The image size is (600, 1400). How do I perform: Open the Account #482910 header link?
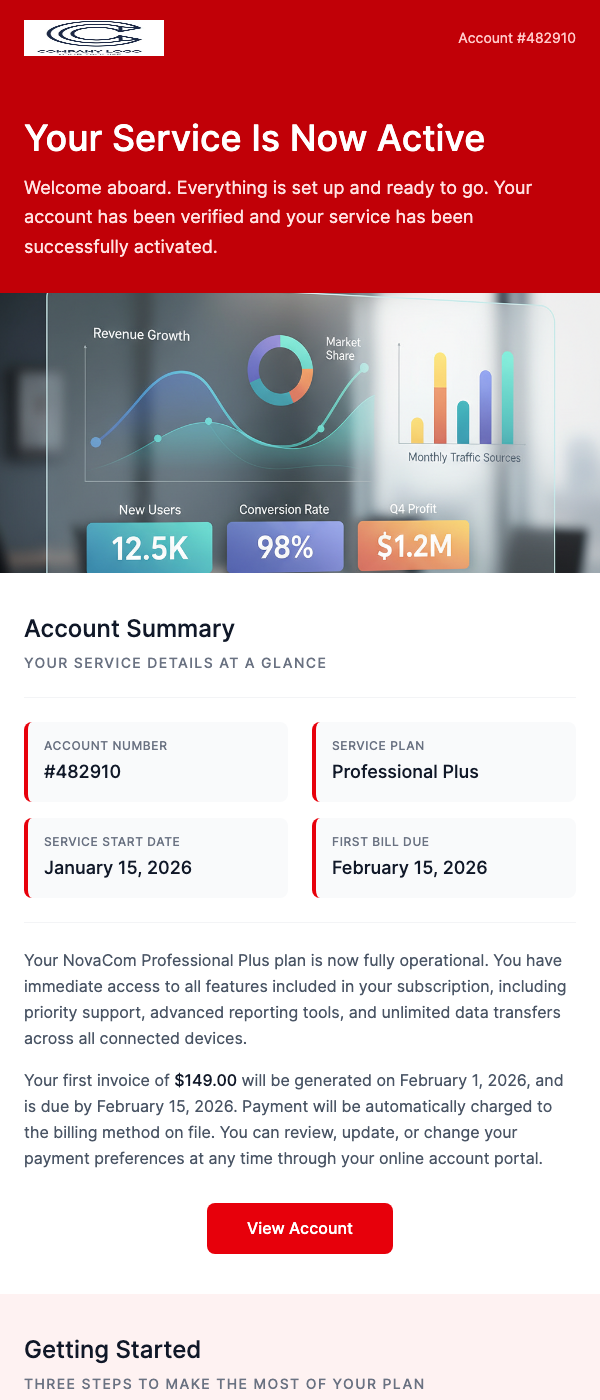point(516,38)
